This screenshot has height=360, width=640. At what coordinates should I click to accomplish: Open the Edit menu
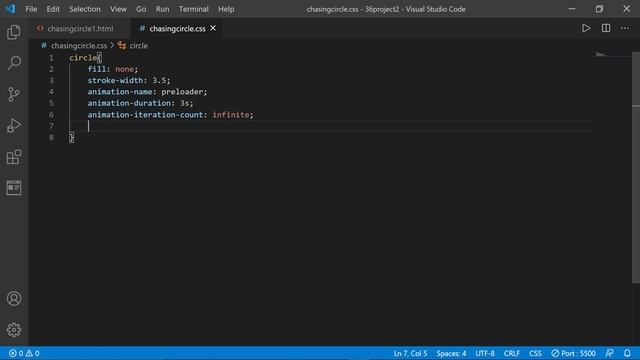[x=53, y=9]
